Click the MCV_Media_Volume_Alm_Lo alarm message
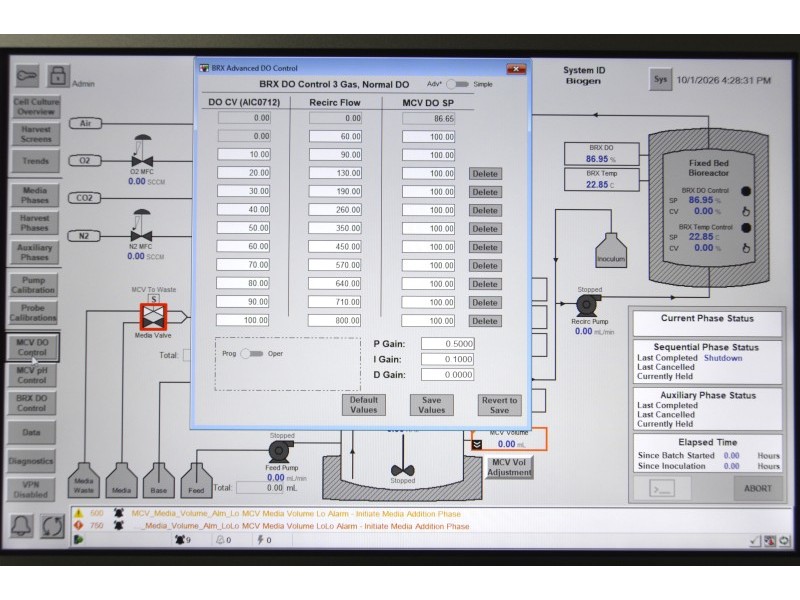Image resolution: width=800 pixels, height=600 pixels. (296, 514)
